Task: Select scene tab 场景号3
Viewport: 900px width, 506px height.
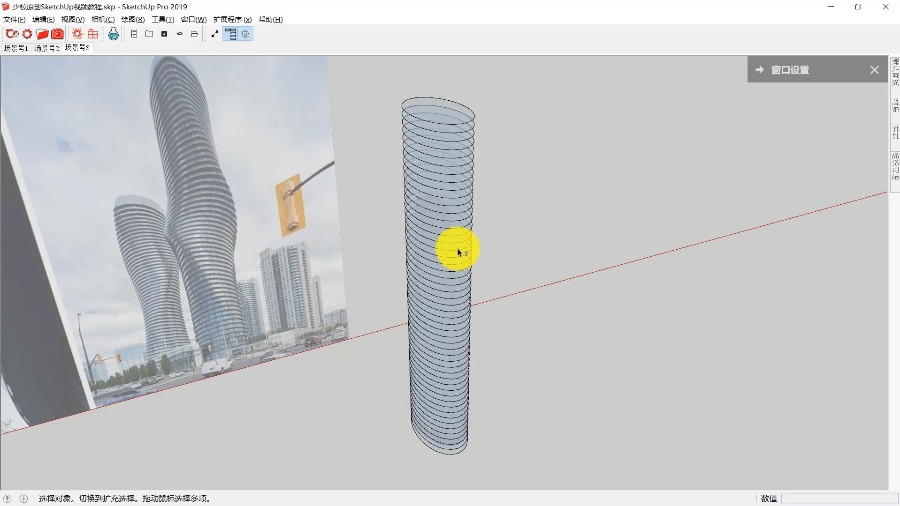Action: (x=77, y=48)
